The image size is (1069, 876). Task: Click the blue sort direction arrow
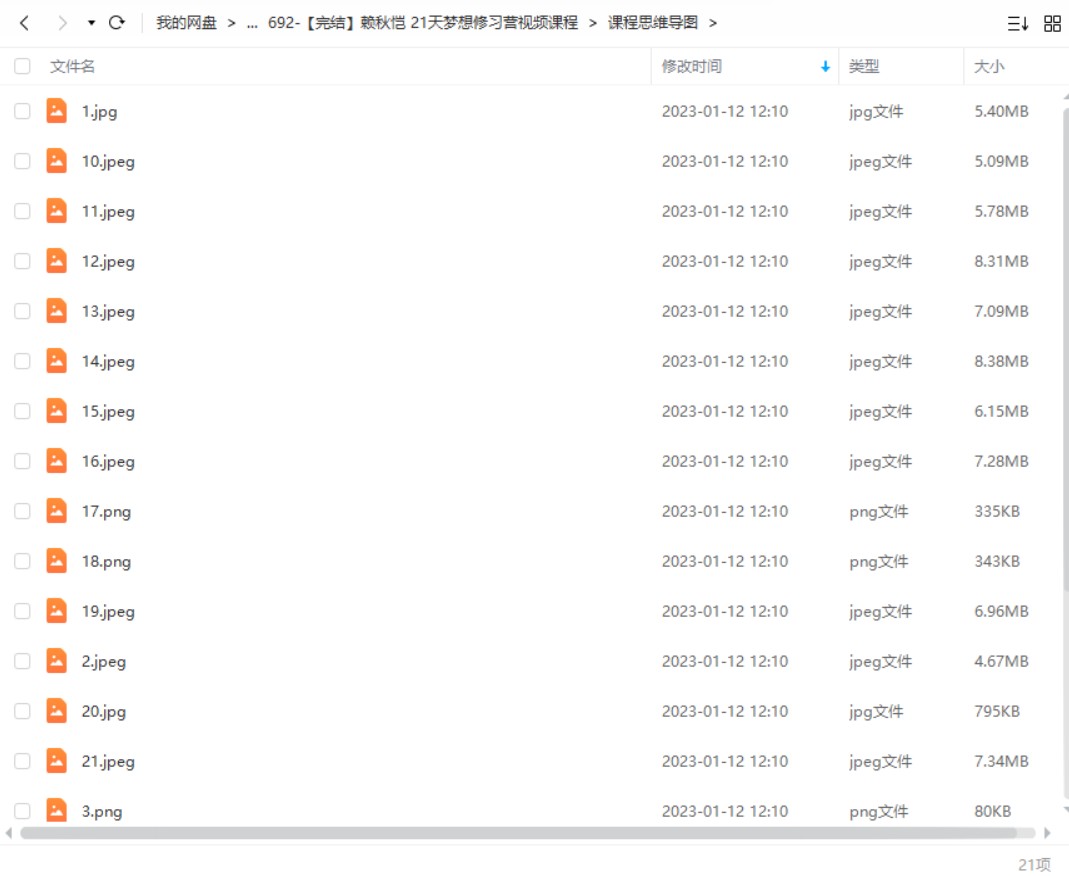click(x=825, y=66)
